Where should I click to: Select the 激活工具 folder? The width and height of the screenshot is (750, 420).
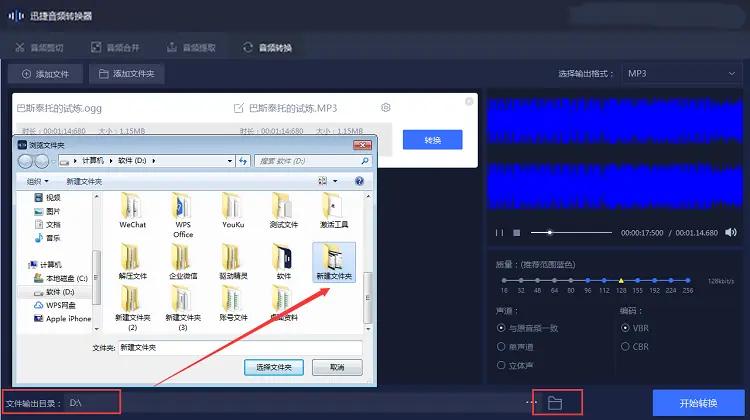pos(334,210)
